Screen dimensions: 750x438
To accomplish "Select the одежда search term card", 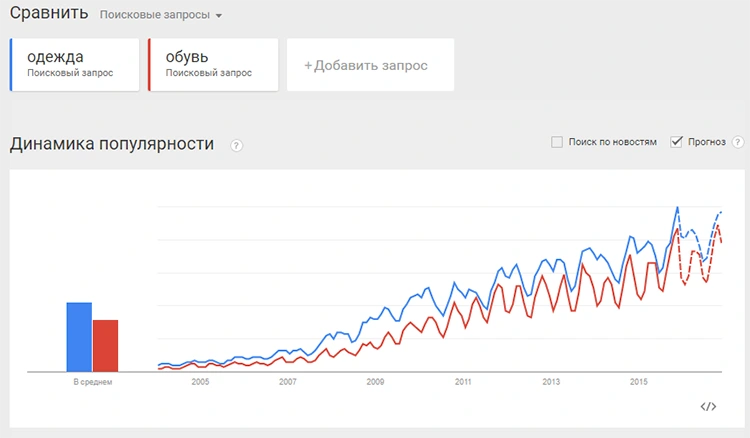I will [75, 65].
